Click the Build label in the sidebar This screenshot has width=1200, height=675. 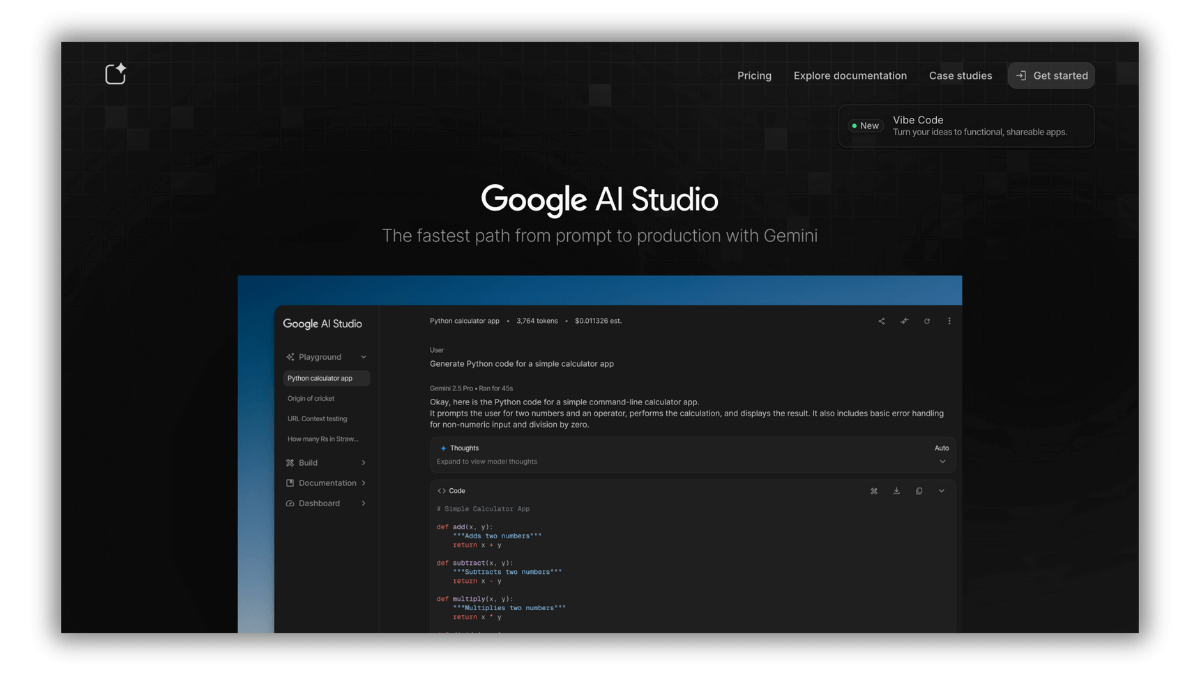tap(308, 463)
